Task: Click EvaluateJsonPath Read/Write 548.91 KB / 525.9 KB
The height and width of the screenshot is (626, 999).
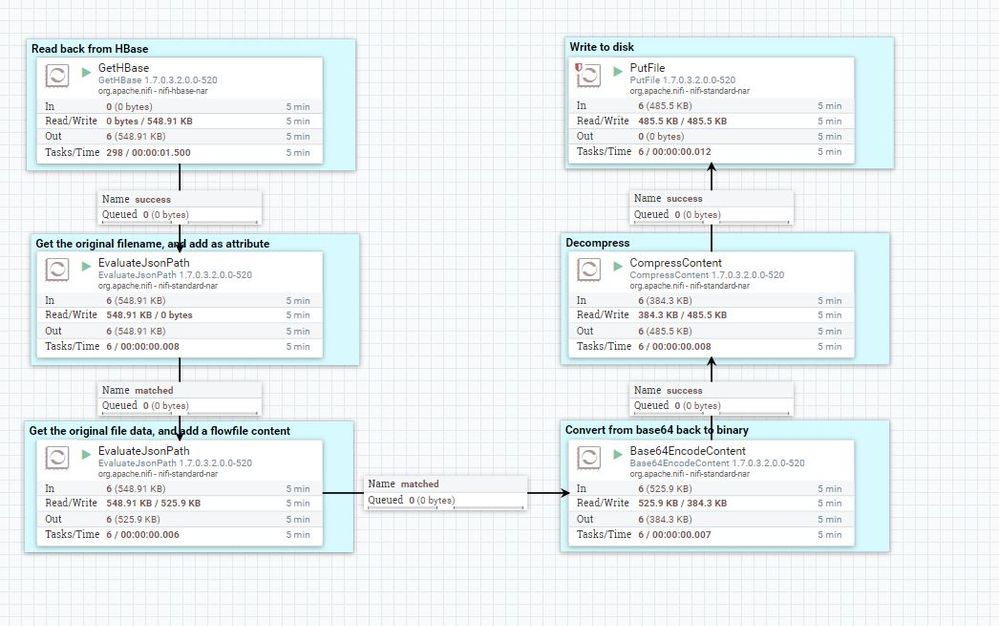Action: 154,503
